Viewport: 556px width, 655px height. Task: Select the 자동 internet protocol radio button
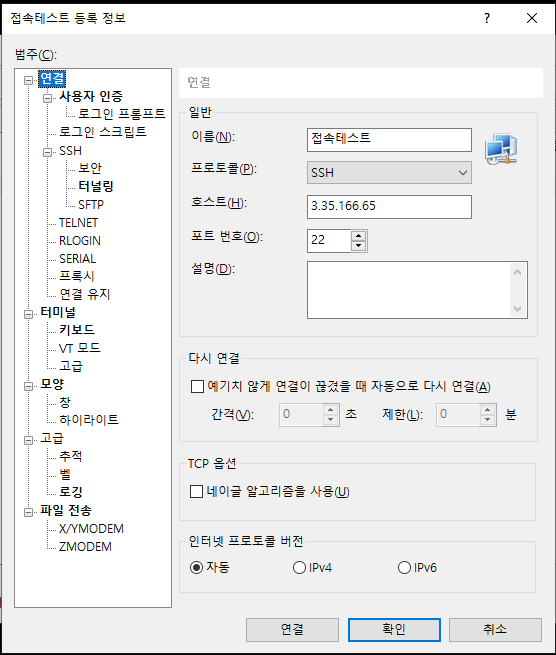click(x=196, y=568)
